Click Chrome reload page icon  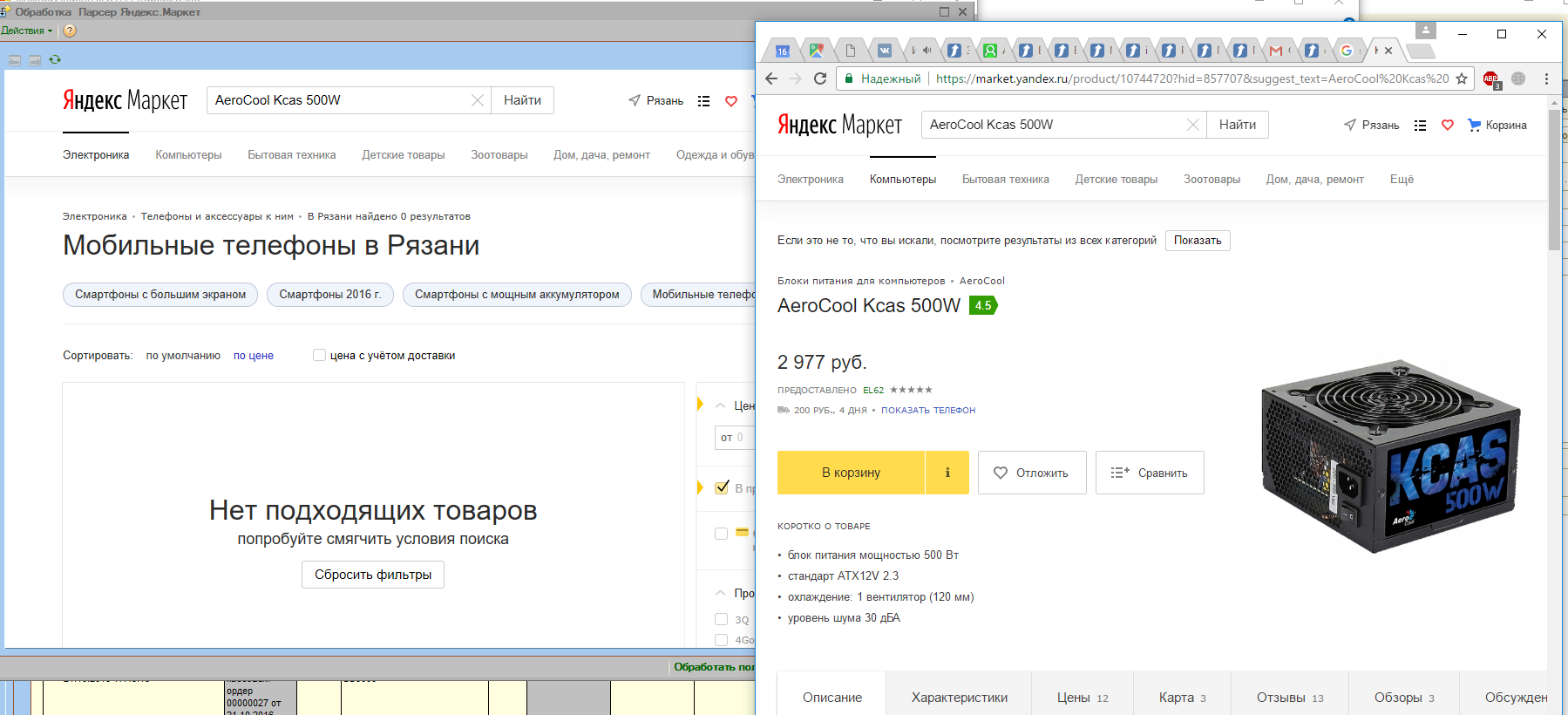[820, 78]
